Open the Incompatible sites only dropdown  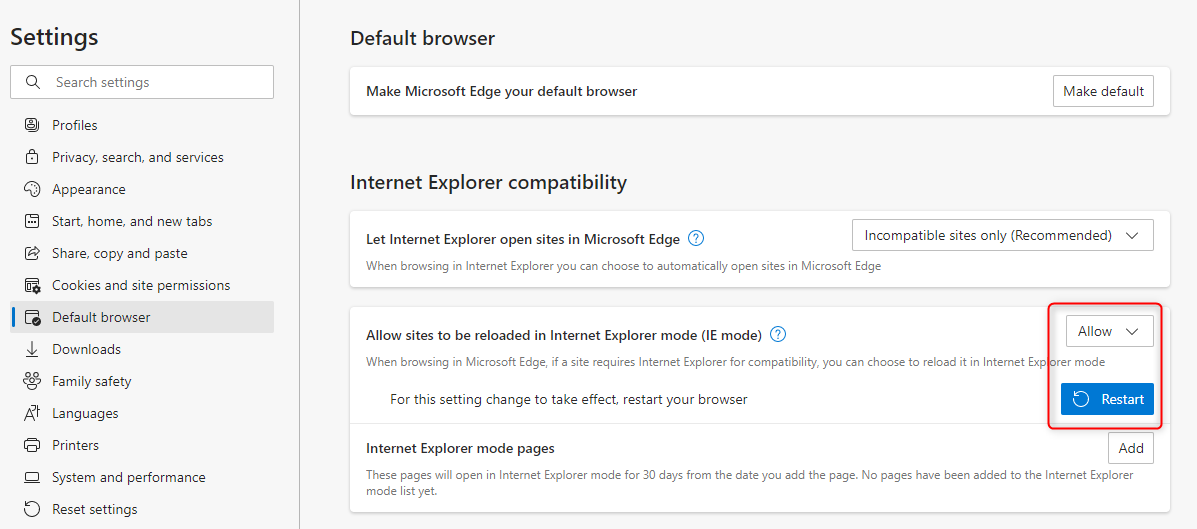1002,236
